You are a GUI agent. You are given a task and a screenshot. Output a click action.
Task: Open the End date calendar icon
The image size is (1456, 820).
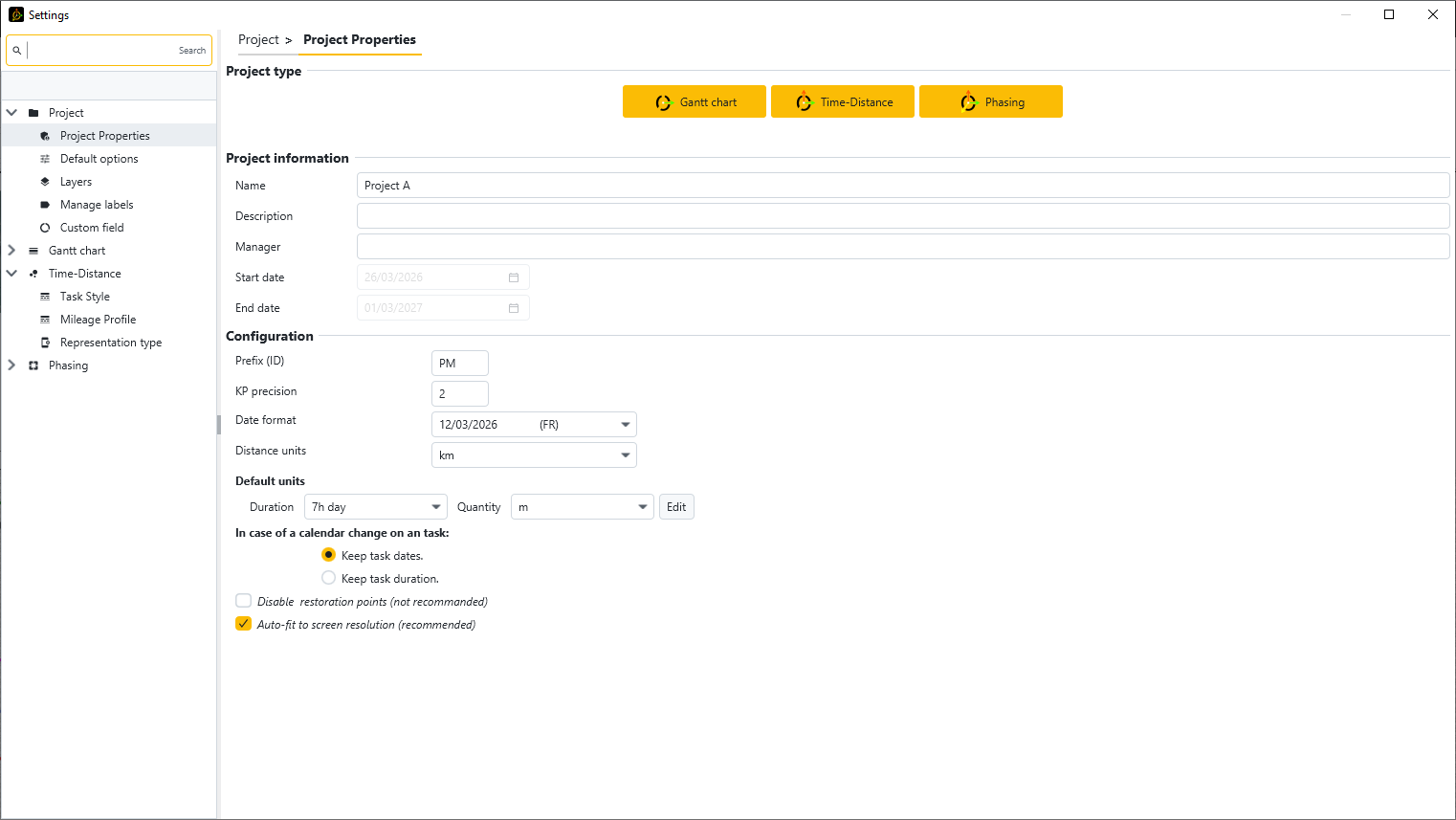click(514, 308)
